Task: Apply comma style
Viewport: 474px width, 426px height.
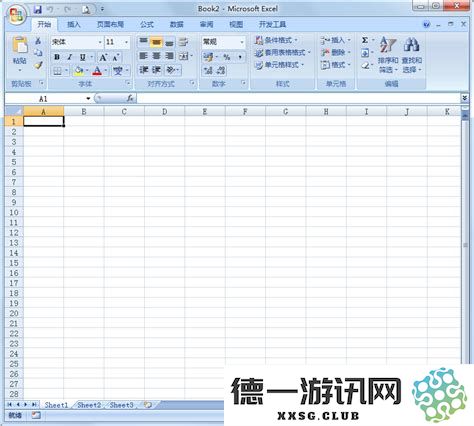Action: tap(239, 57)
